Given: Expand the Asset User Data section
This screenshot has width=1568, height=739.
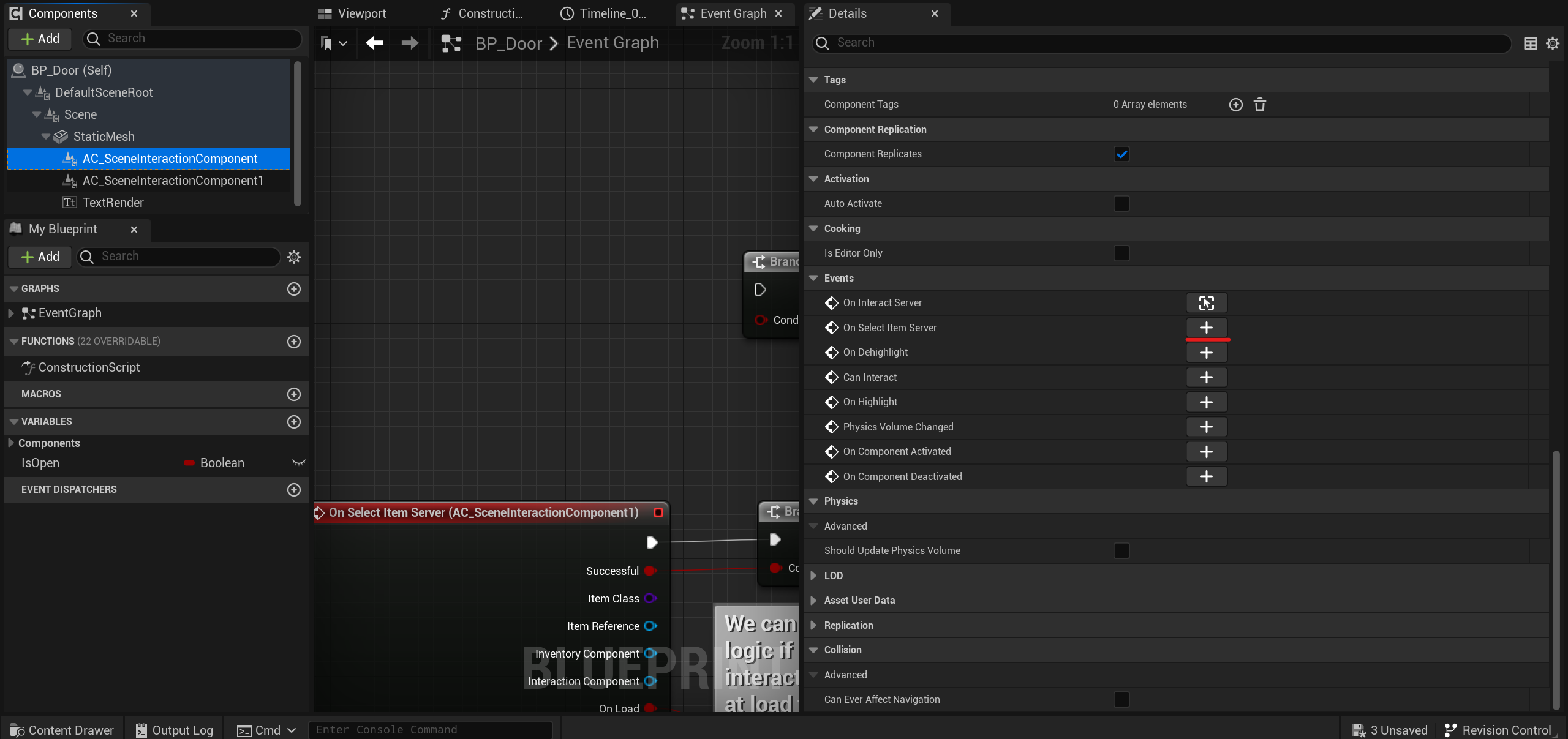Looking at the screenshot, I should [x=813, y=601].
